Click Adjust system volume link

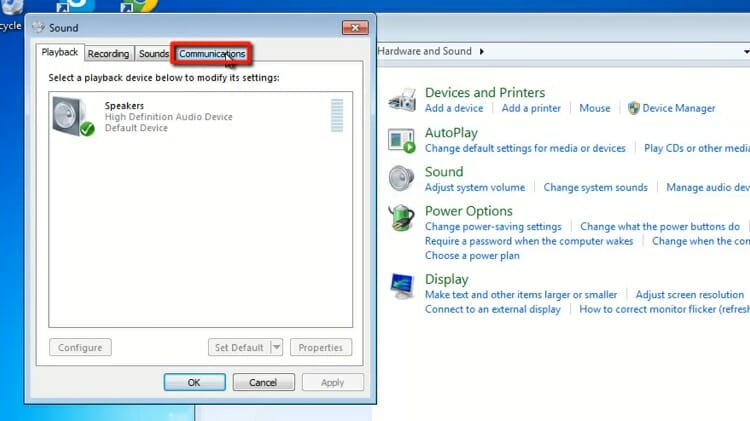coord(475,188)
